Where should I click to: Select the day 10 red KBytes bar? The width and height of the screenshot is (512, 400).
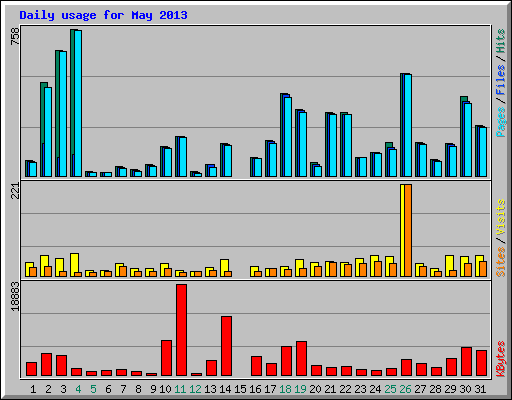(x=166, y=358)
